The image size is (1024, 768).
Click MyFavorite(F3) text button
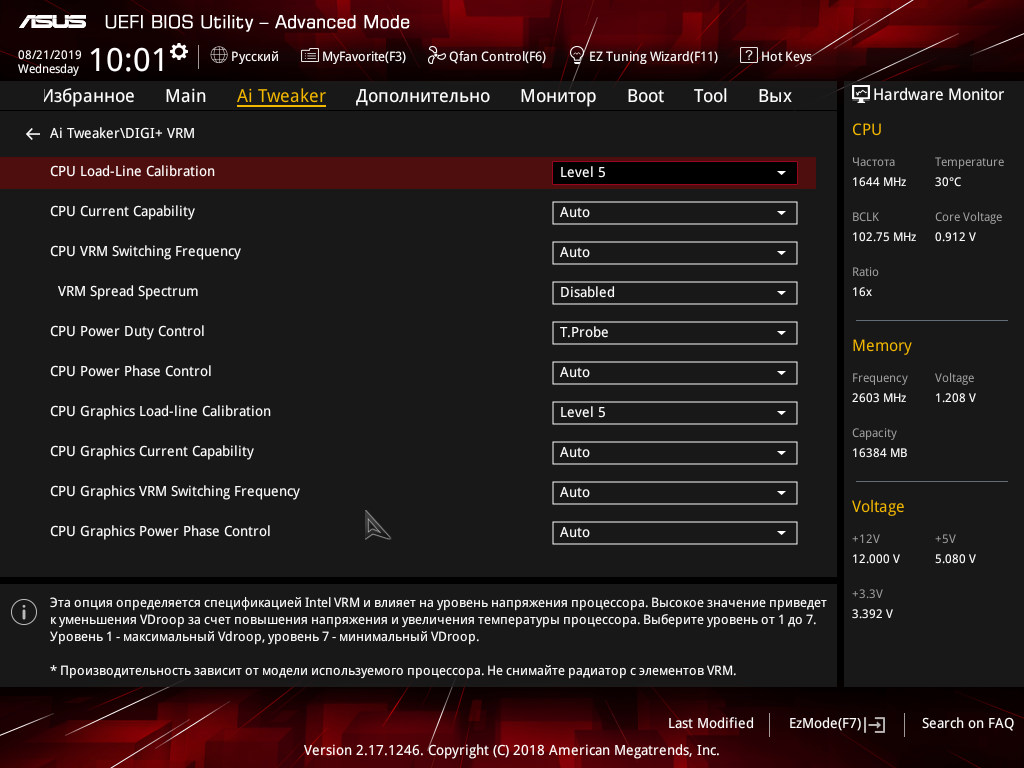[364, 56]
